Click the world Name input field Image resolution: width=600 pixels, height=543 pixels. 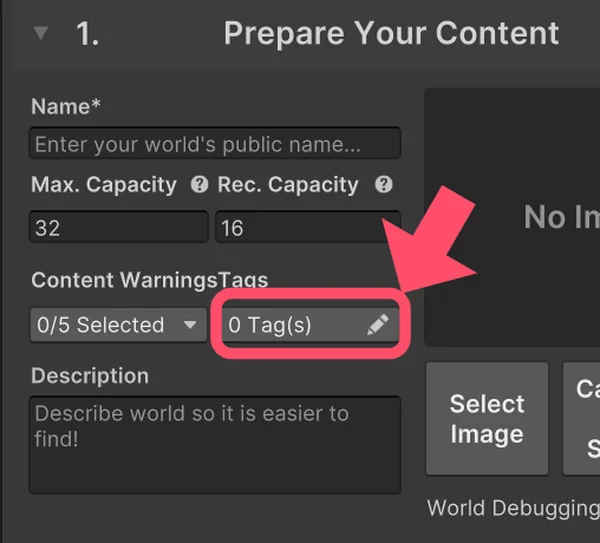215,144
